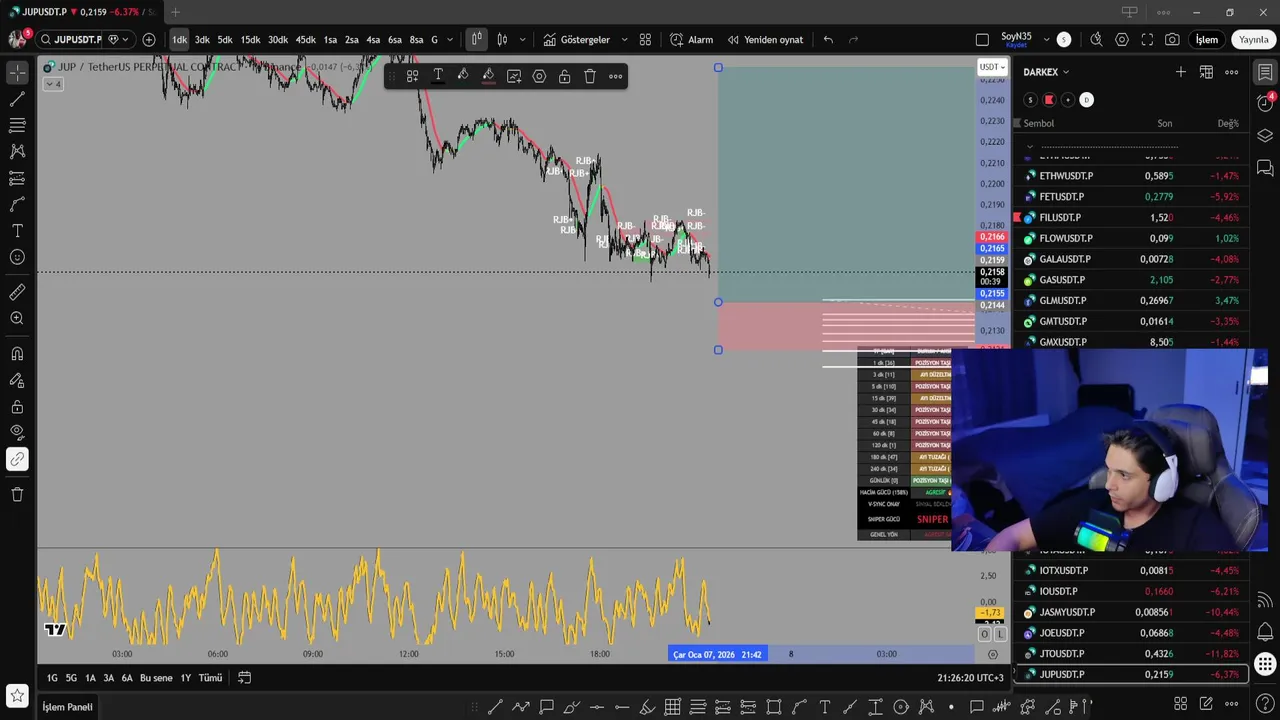Select the text annotation tool
The height and width of the screenshot is (720, 1280).
[17, 230]
